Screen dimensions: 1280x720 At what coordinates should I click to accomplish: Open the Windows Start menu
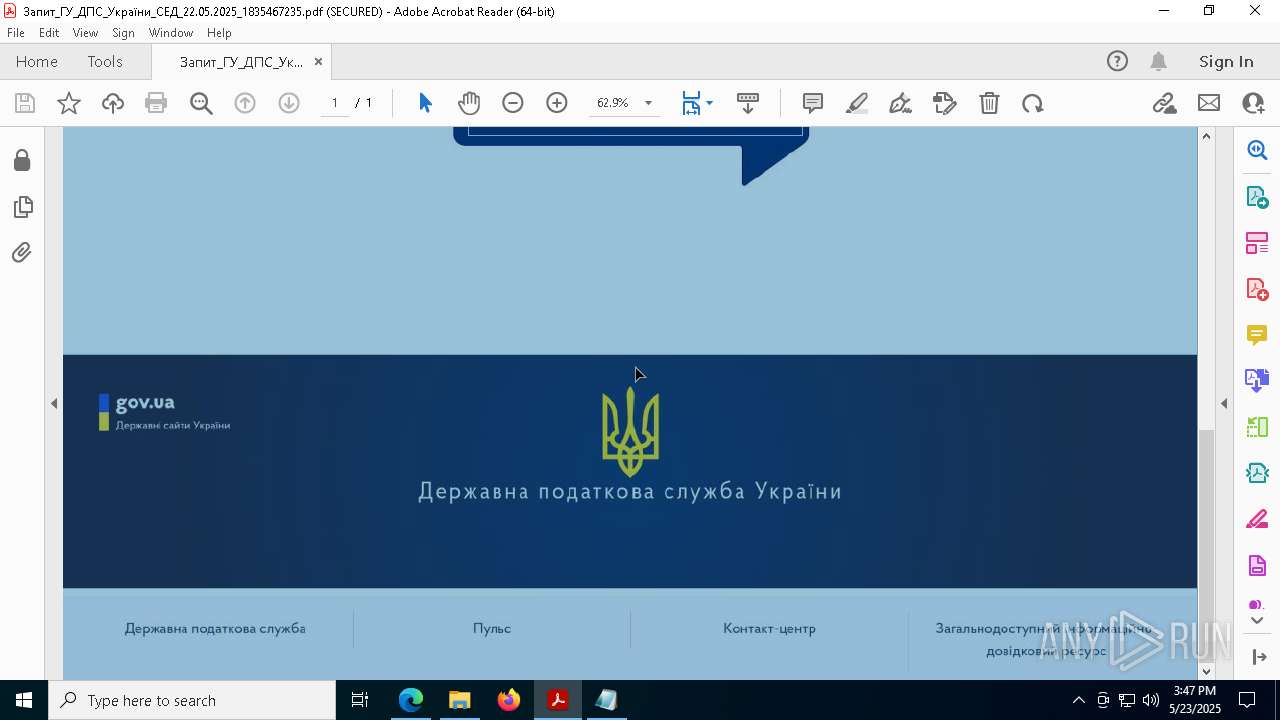[24, 700]
